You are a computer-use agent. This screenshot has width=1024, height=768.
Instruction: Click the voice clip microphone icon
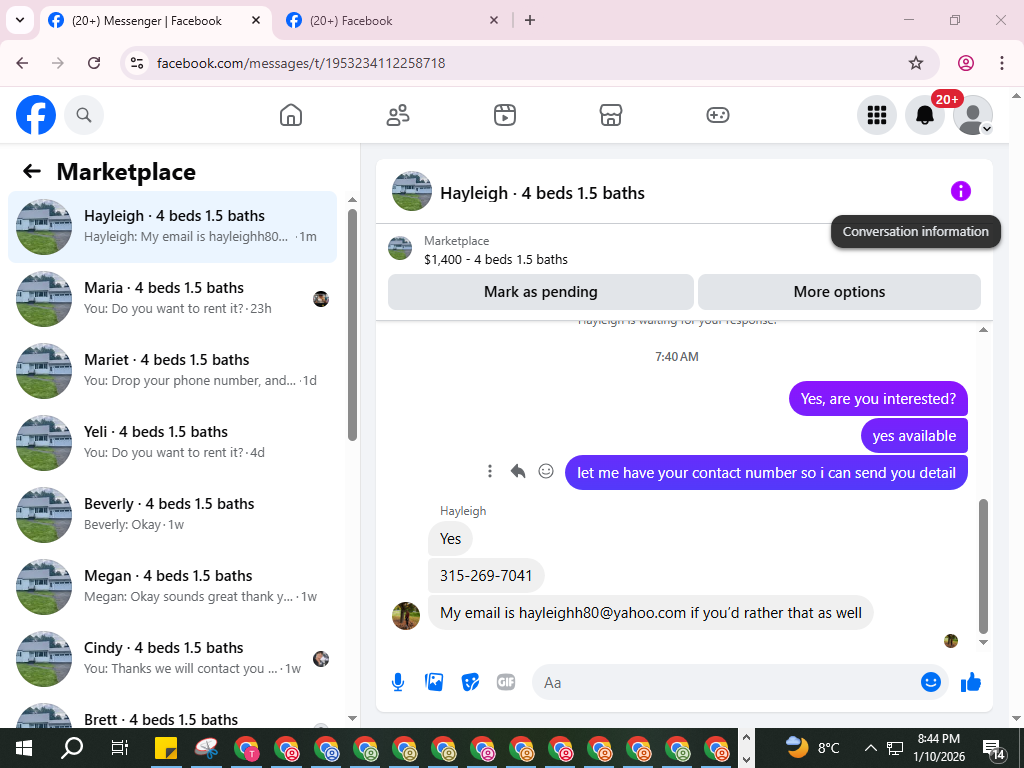click(398, 682)
